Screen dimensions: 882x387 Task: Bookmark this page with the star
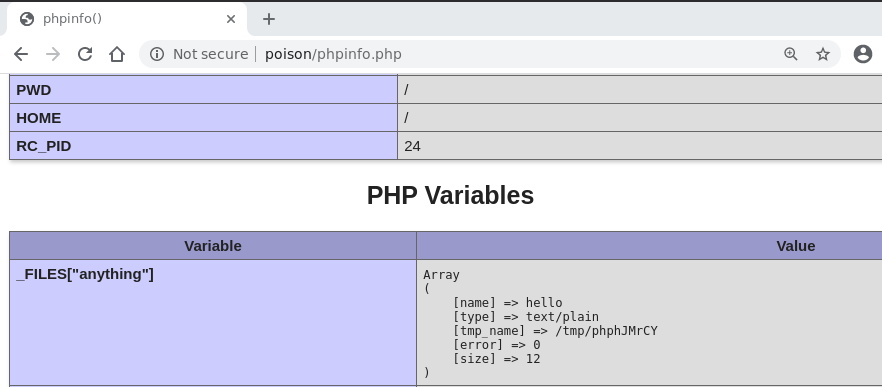click(823, 54)
